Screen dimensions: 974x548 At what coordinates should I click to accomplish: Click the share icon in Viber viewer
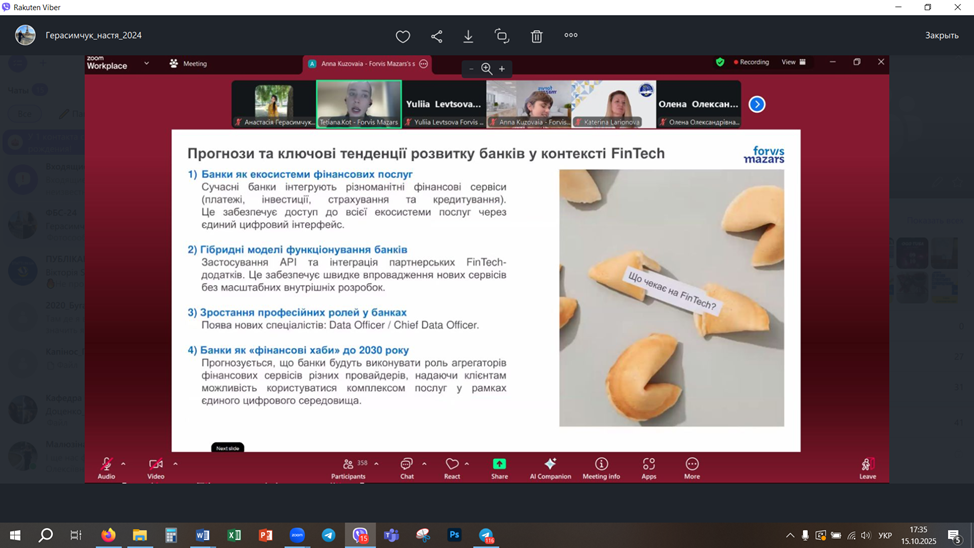pyautogui.click(x=436, y=36)
